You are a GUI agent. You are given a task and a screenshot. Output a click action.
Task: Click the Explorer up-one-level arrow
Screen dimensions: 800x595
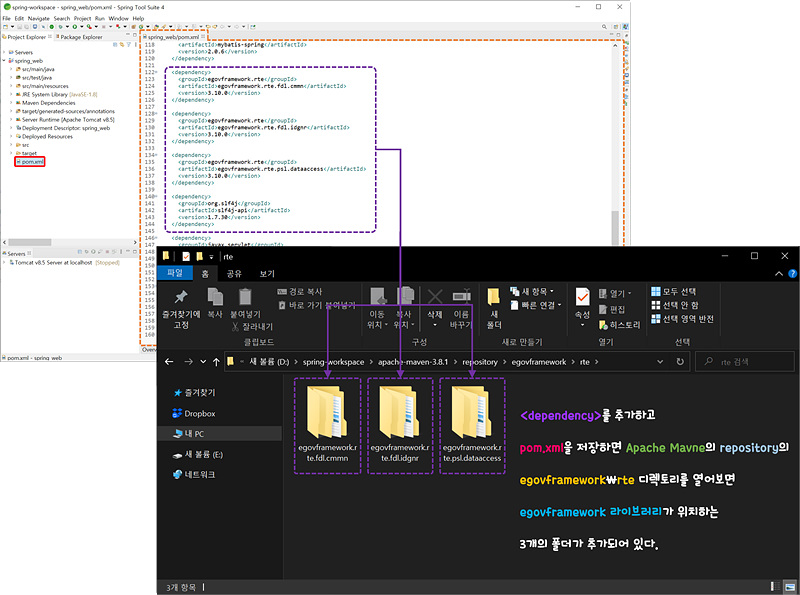[x=216, y=362]
